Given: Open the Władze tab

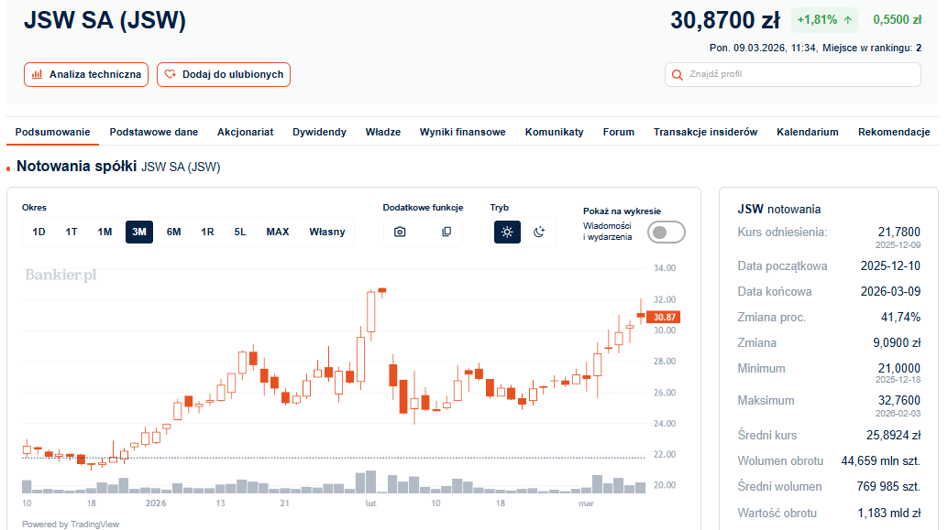Looking at the screenshot, I should click(x=383, y=132).
